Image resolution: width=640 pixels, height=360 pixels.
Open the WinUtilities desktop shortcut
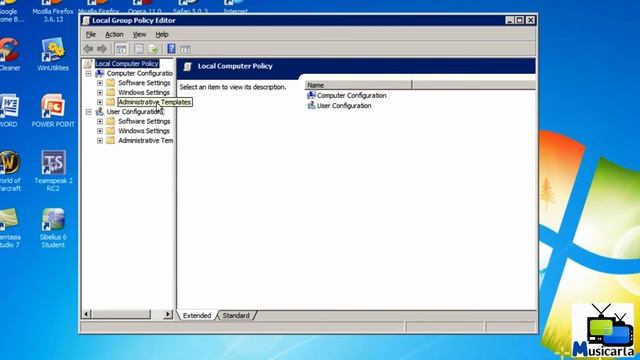click(x=53, y=54)
